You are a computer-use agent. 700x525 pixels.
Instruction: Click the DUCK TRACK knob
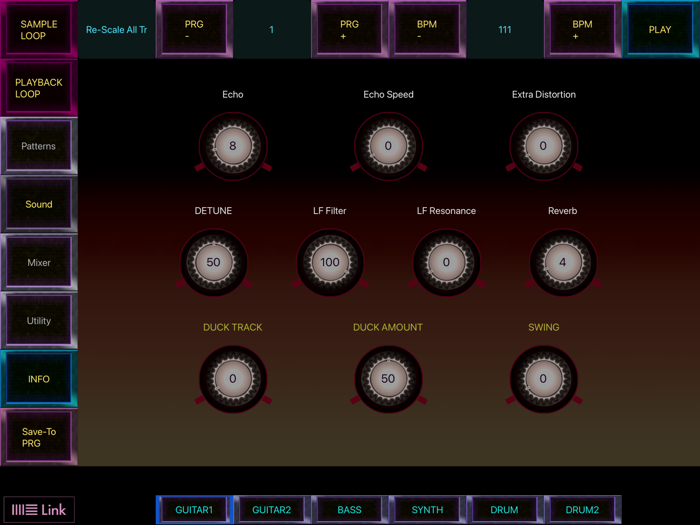pyautogui.click(x=233, y=379)
